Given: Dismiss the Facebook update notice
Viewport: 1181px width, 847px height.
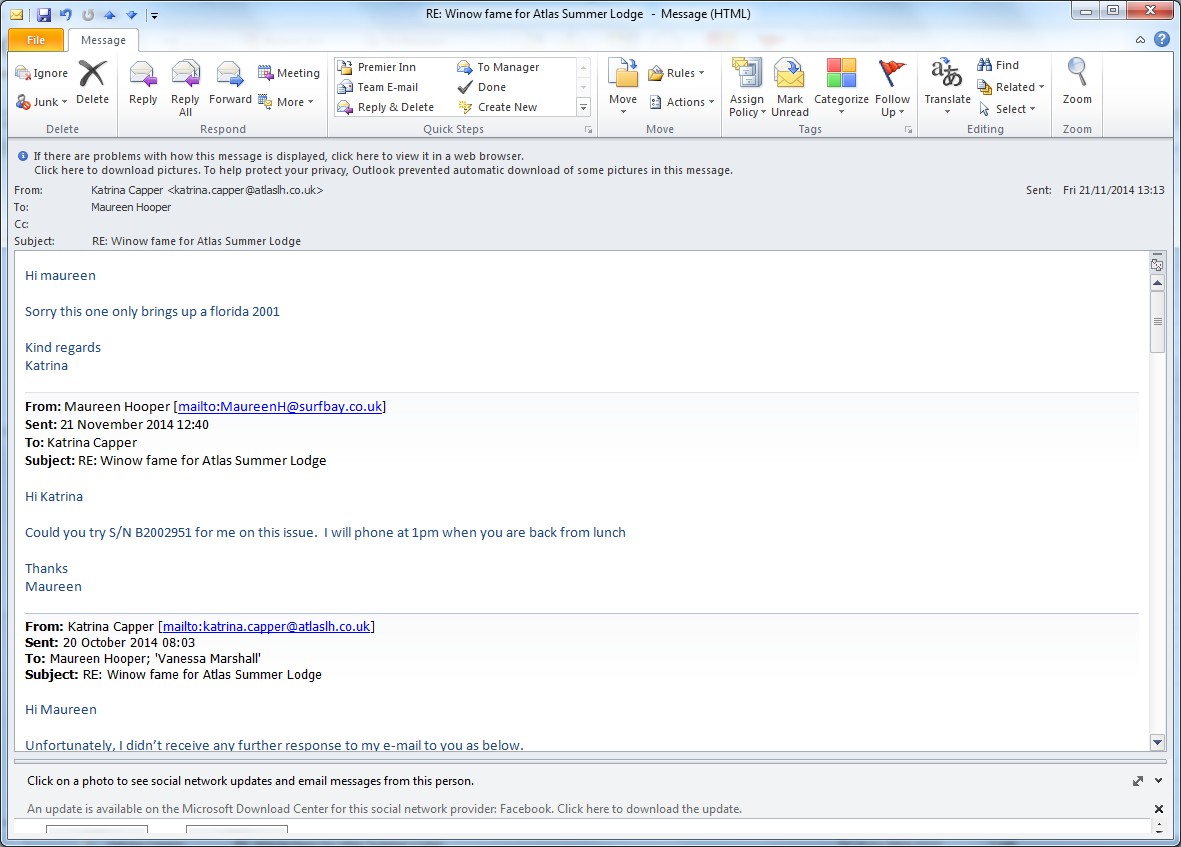Looking at the screenshot, I should pyautogui.click(x=1158, y=809).
